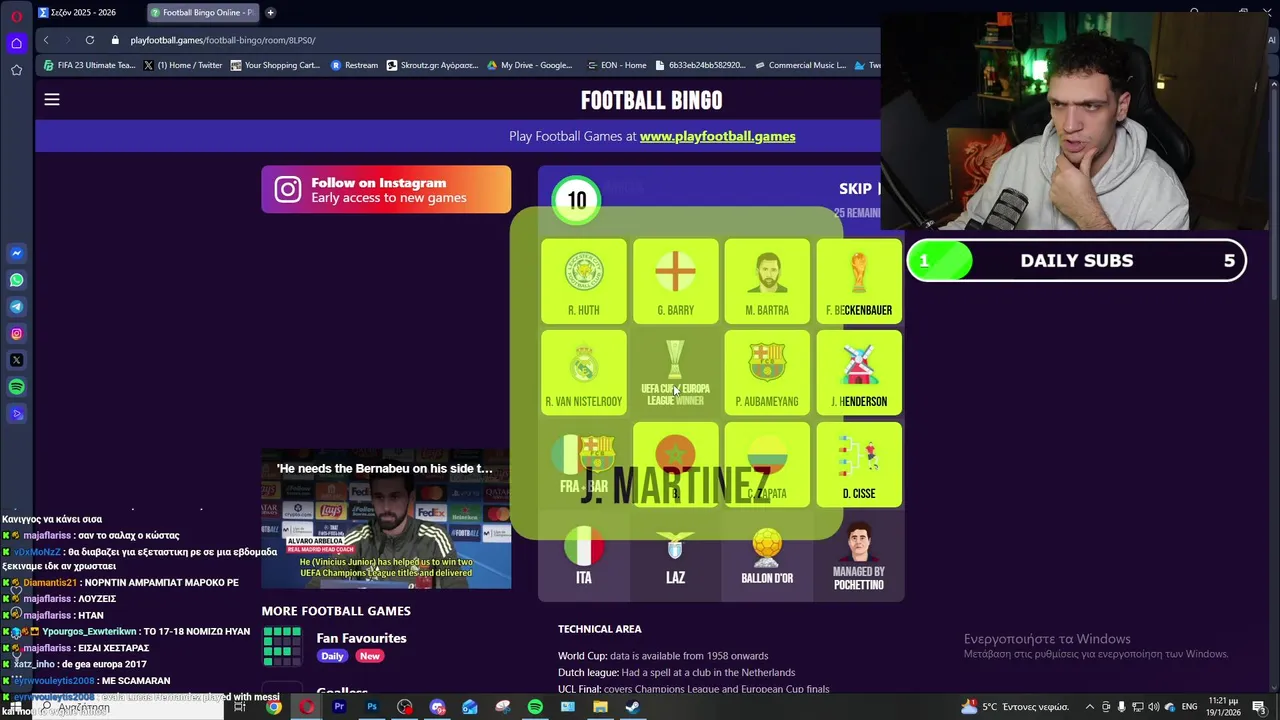1280x720 pixels.
Task: Play the Alvaro Arbeloa video thumbnail
Action: coord(386,518)
